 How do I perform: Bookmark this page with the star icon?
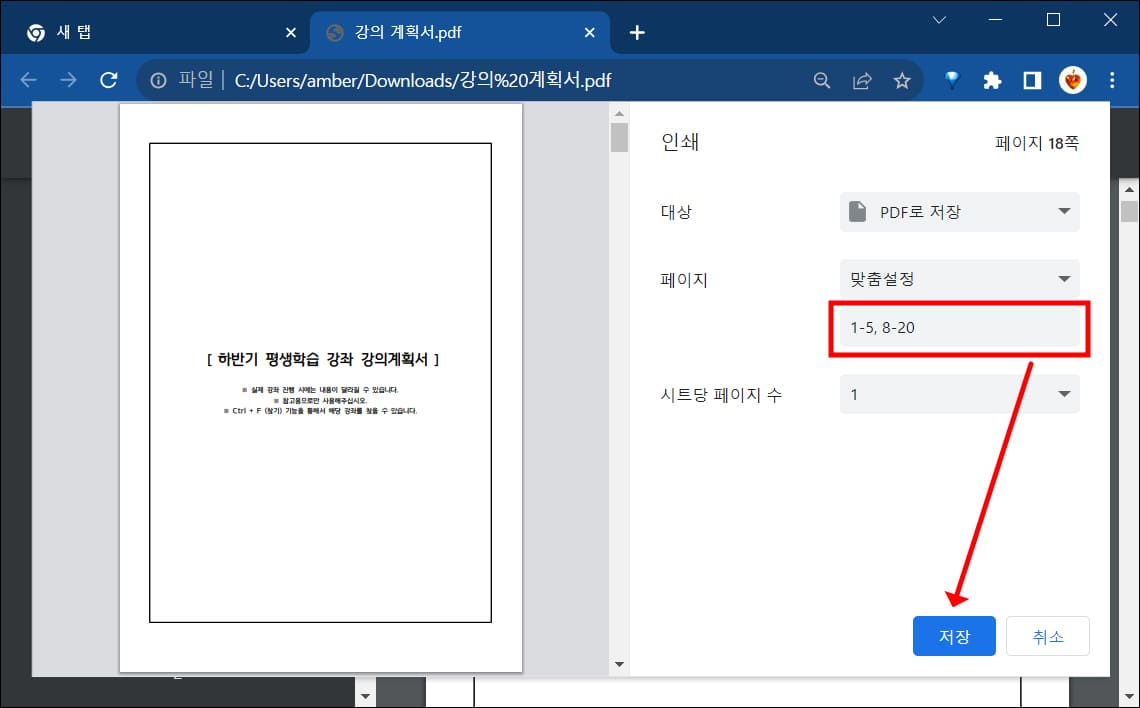click(x=902, y=80)
